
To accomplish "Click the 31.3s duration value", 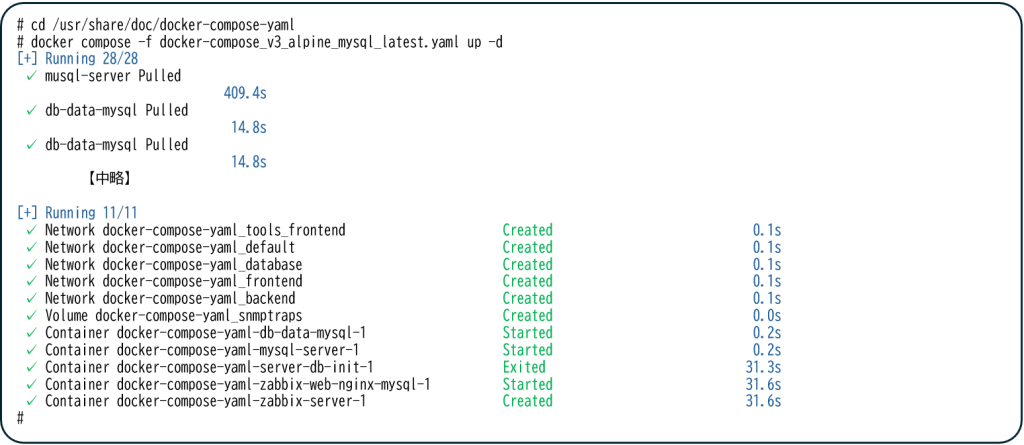I will click(x=763, y=367).
